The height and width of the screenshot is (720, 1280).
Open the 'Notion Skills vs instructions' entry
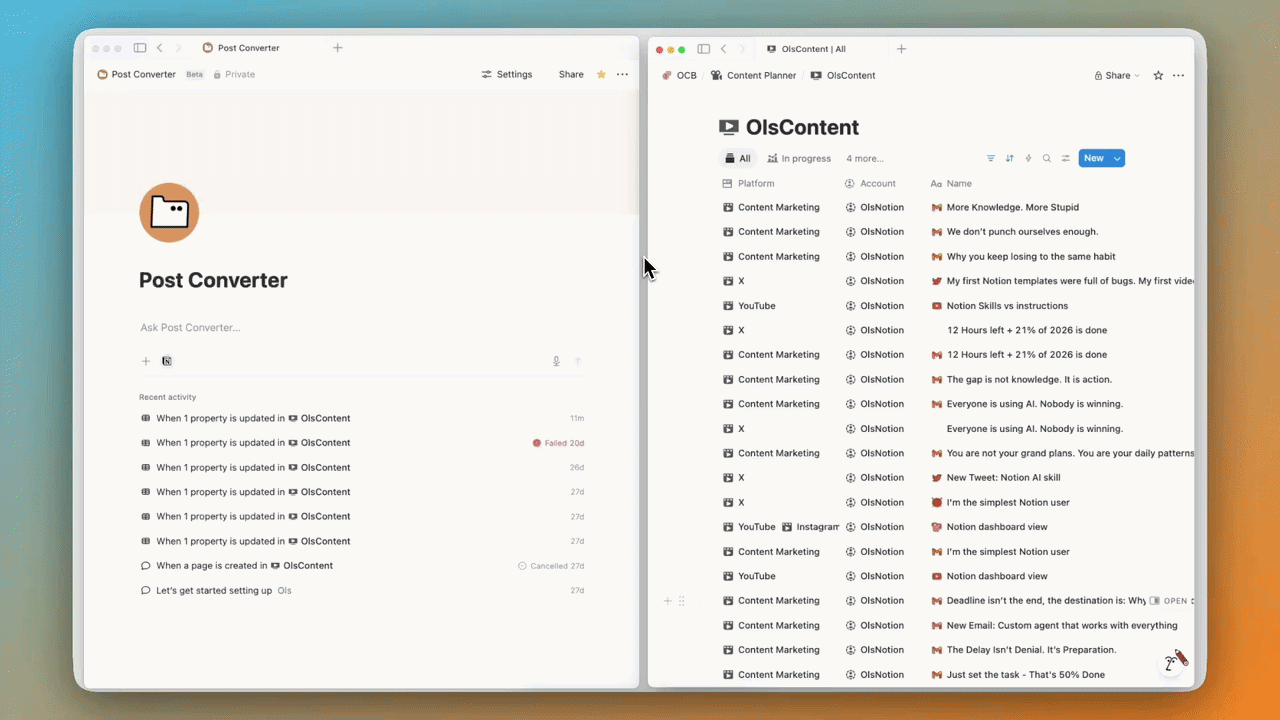click(x=1007, y=306)
